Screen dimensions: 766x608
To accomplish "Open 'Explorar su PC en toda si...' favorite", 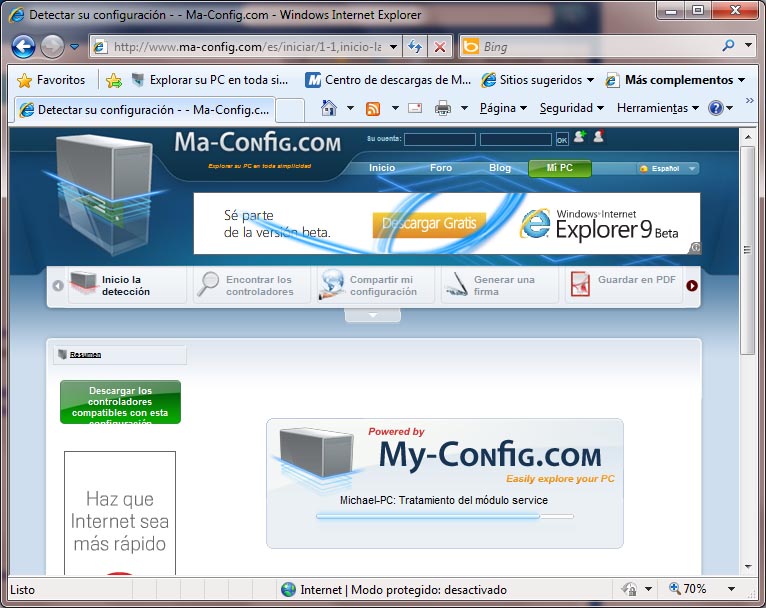I will coord(211,80).
